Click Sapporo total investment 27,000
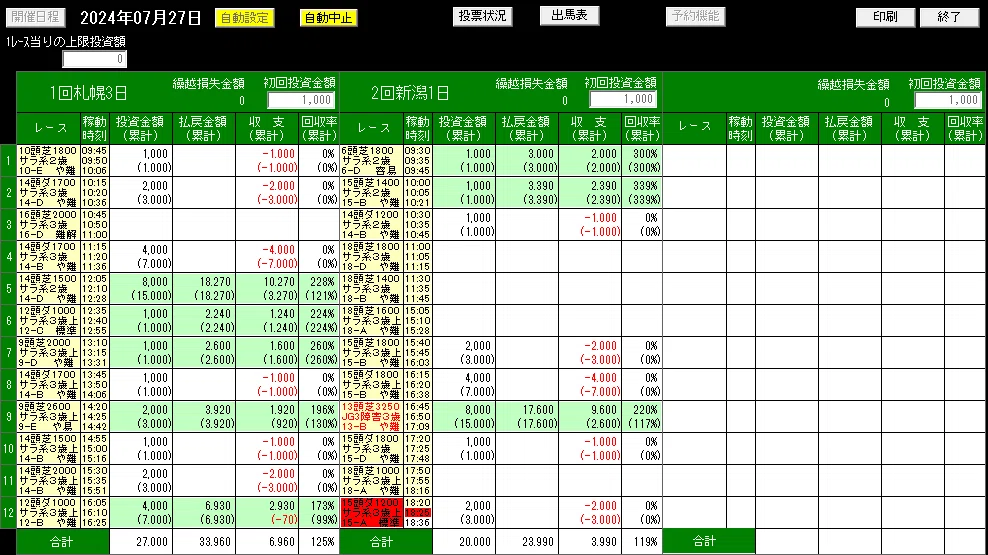988x555 pixels. (151, 542)
